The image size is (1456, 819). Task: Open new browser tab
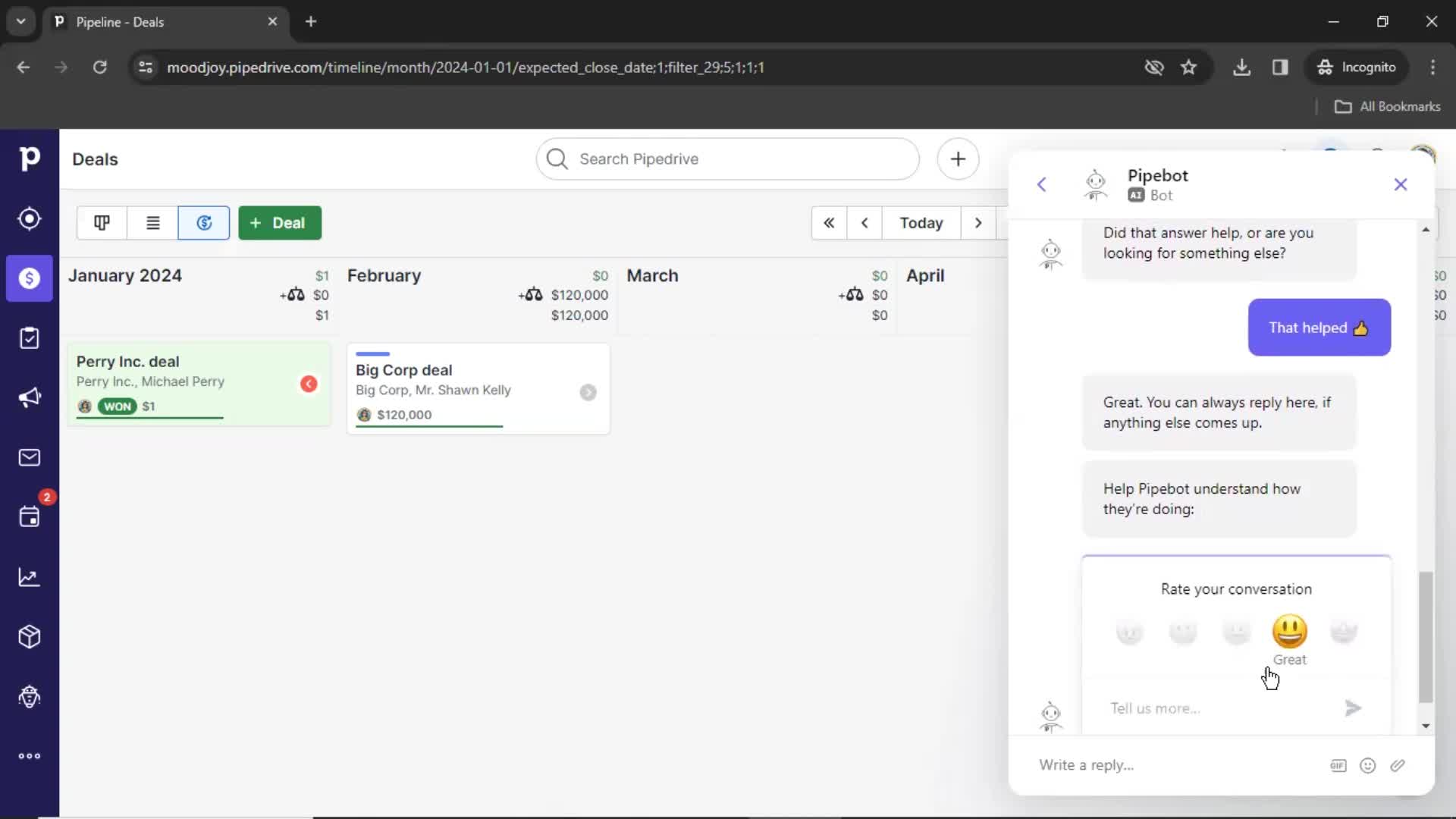click(x=311, y=22)
